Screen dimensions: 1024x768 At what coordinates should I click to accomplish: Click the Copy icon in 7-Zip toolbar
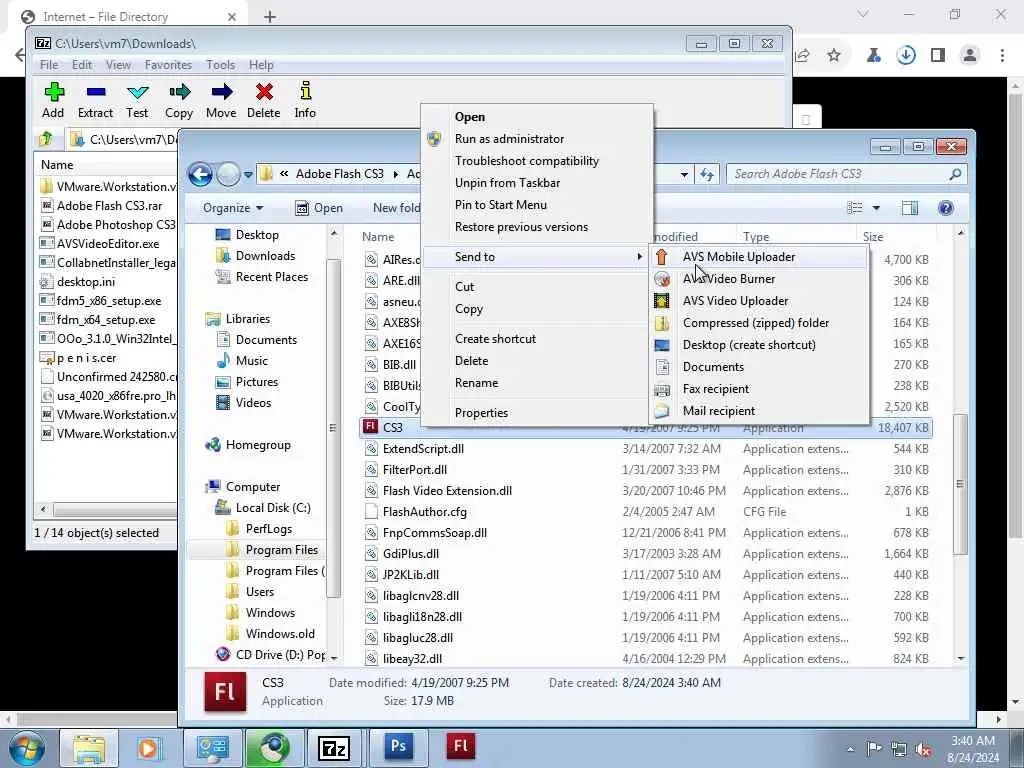tap(179, 93)
